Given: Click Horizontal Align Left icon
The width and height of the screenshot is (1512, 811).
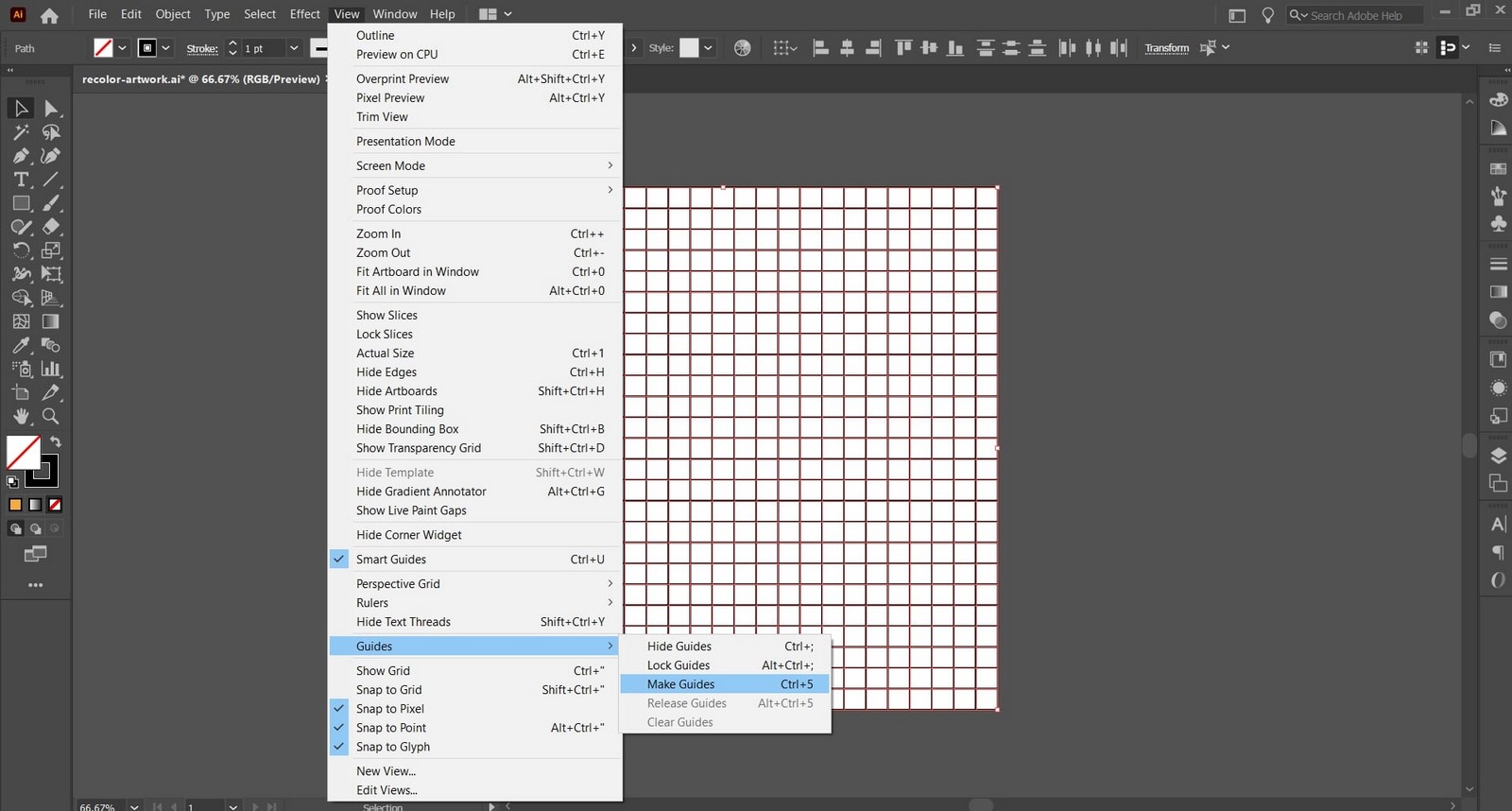Looking at the screenshot, I should pyautogui.click(x=820, y=48).
